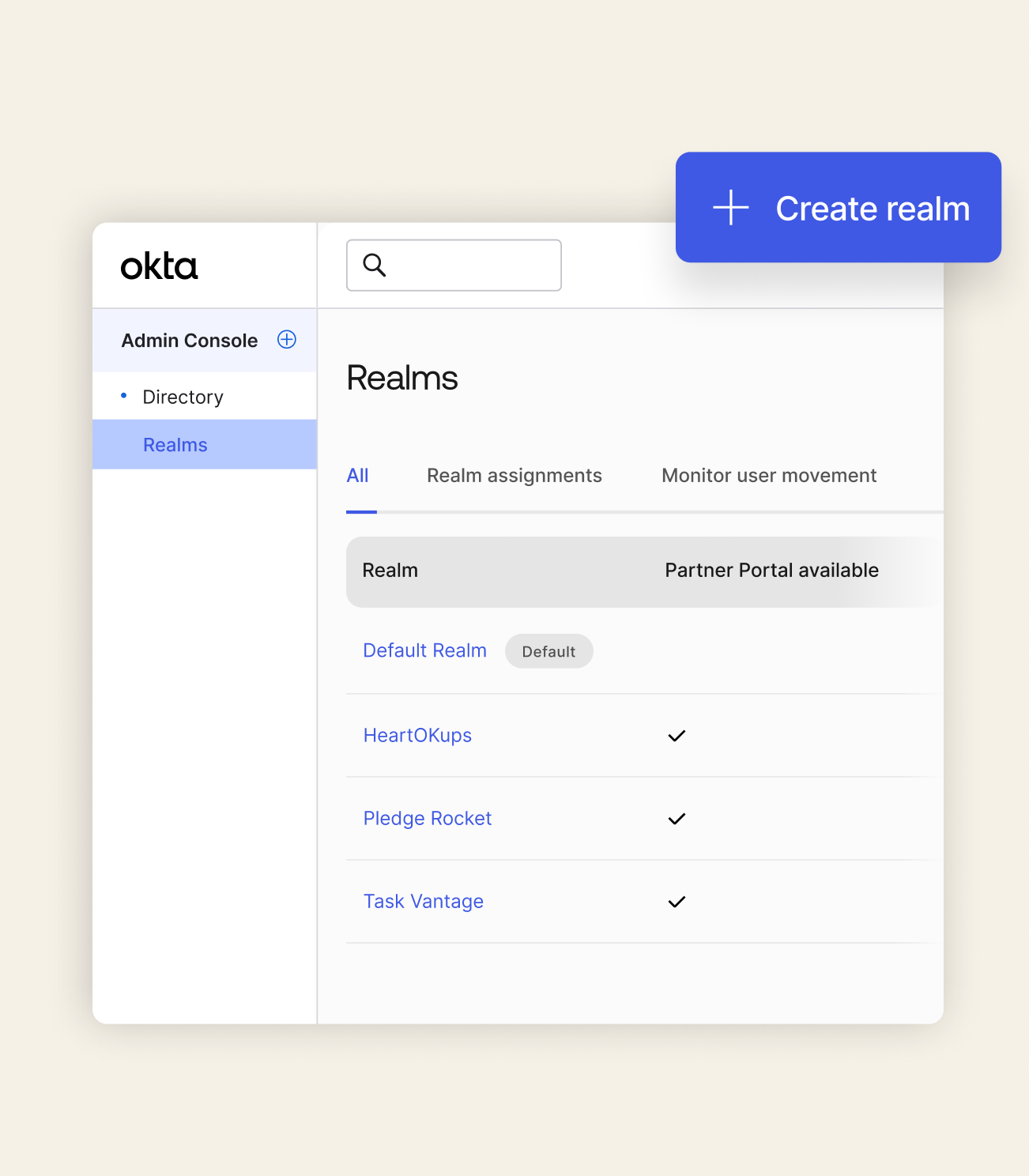Click the Create realm button
The image size is (1029, 1176).
point(838,207)
